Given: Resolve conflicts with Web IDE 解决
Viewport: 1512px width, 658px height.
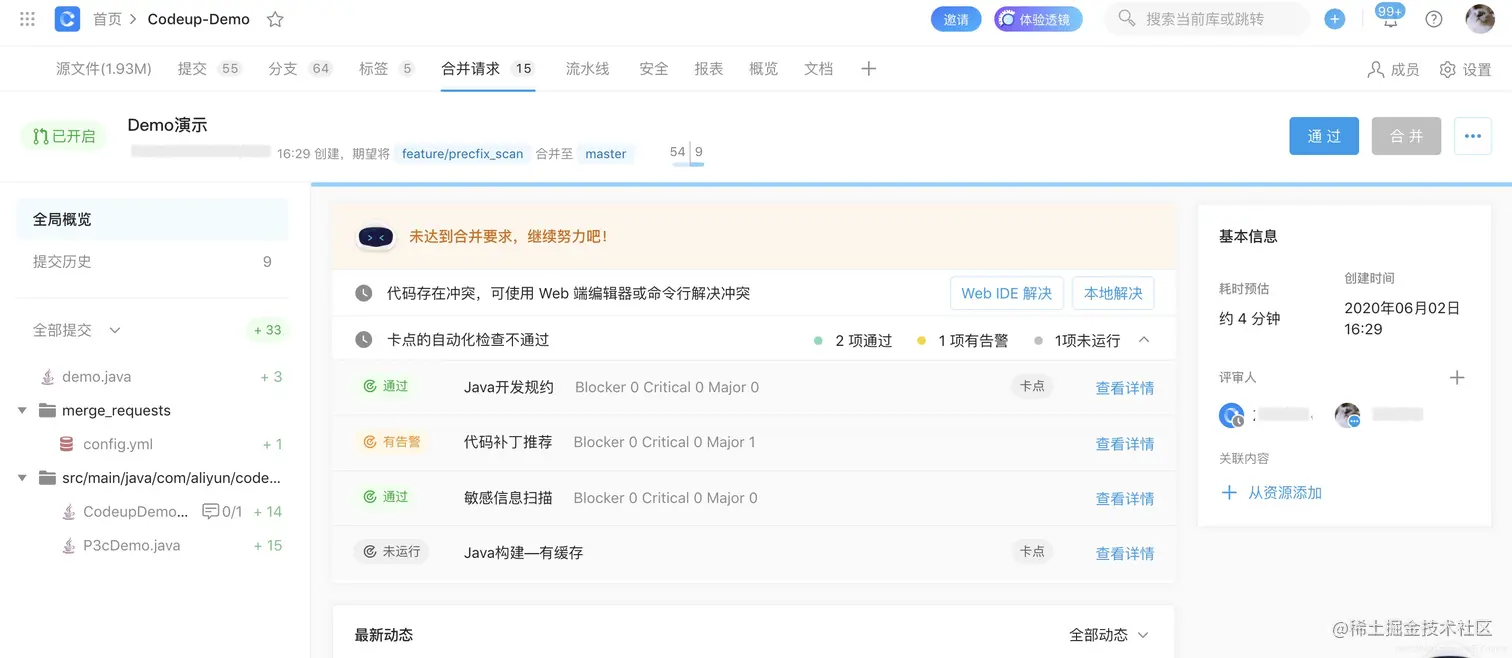Looking at the screenshot, I should tap(1006, 293).
